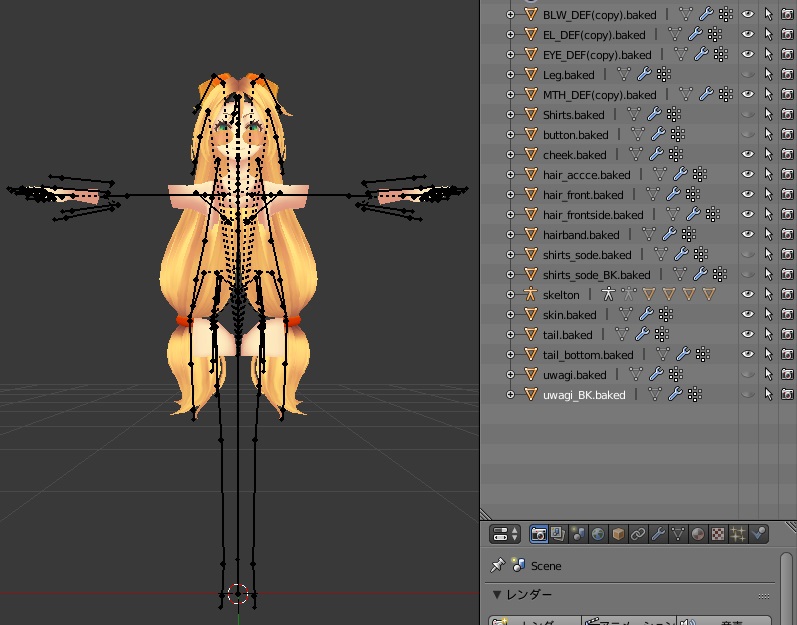Hide the skelton armature with its eye icon
This screenshot has height=625, width=797.
click(748, 294)
